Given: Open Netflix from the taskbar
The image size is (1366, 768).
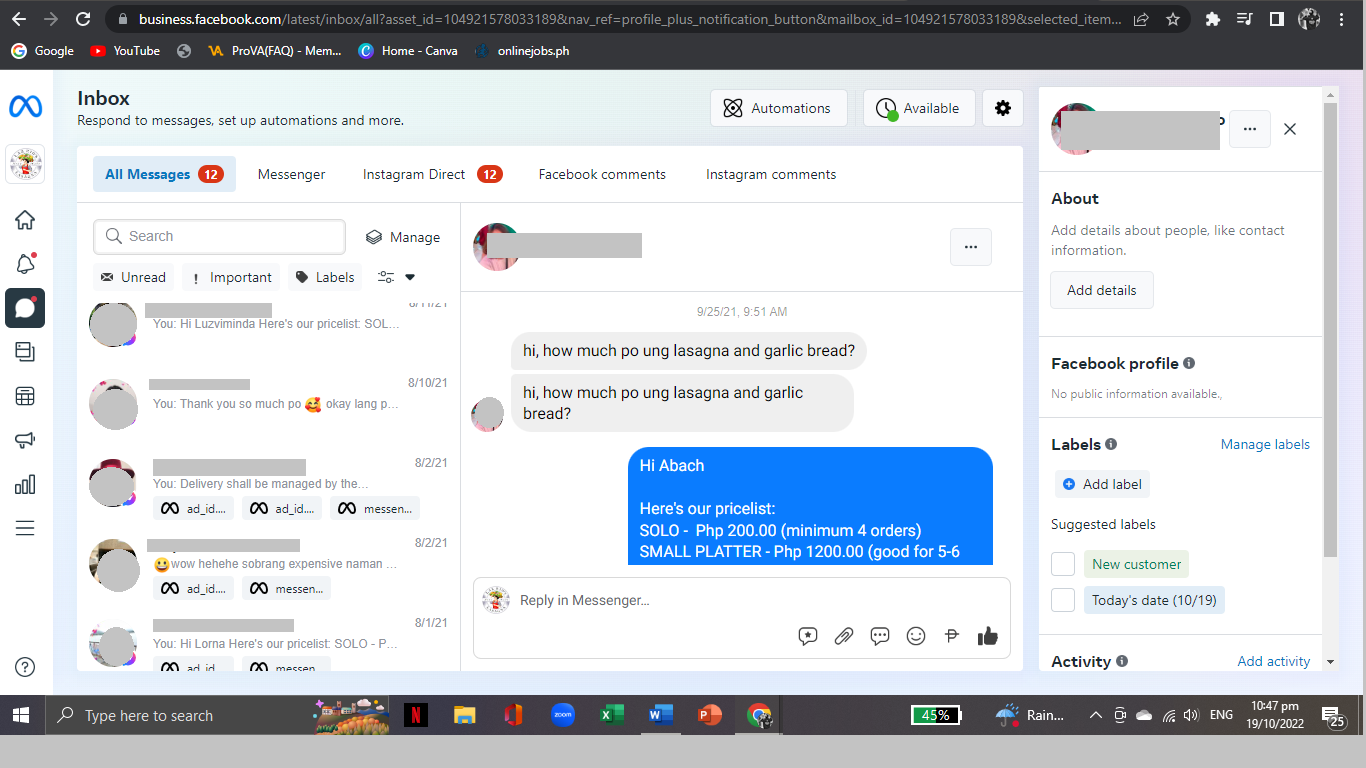Looking at the screenshot, I should coord(416,715).
